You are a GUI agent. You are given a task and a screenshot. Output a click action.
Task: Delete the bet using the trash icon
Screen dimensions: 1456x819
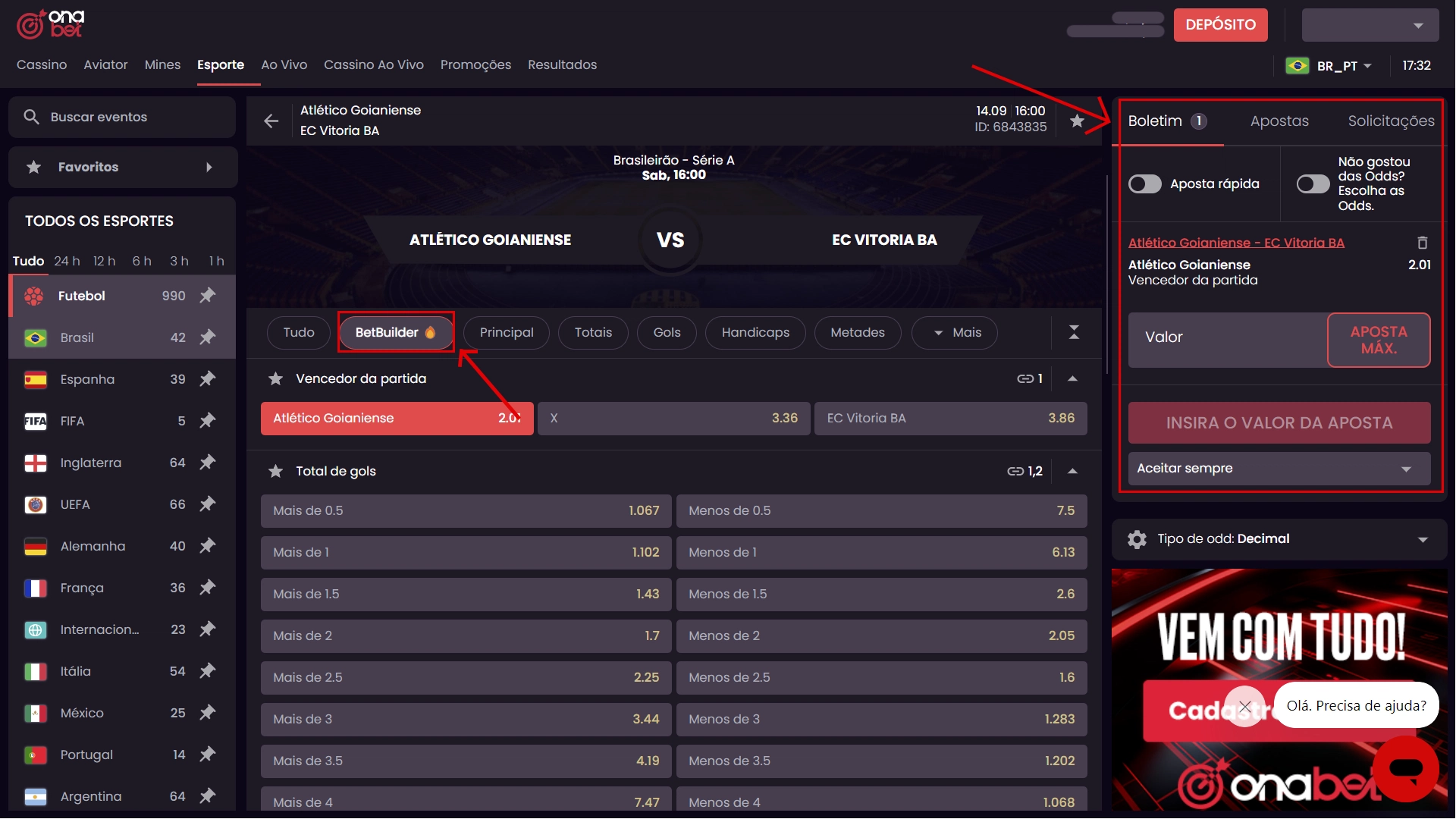point(1422,243)
